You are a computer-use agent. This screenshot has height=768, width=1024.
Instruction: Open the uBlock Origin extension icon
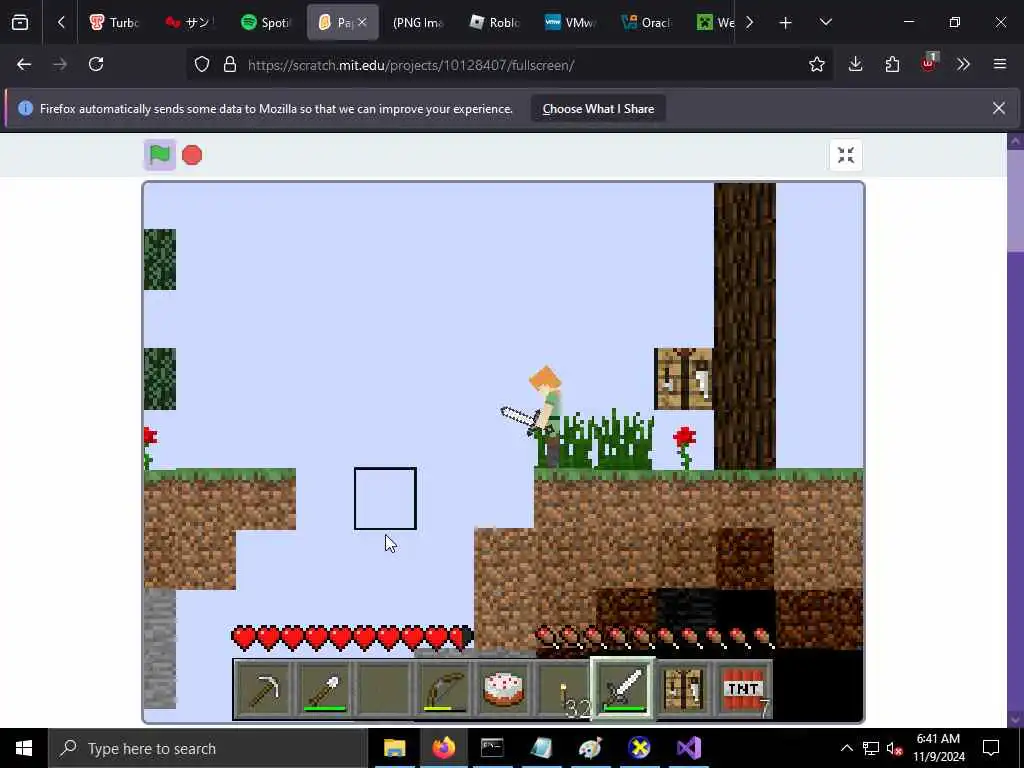(929, 63)
